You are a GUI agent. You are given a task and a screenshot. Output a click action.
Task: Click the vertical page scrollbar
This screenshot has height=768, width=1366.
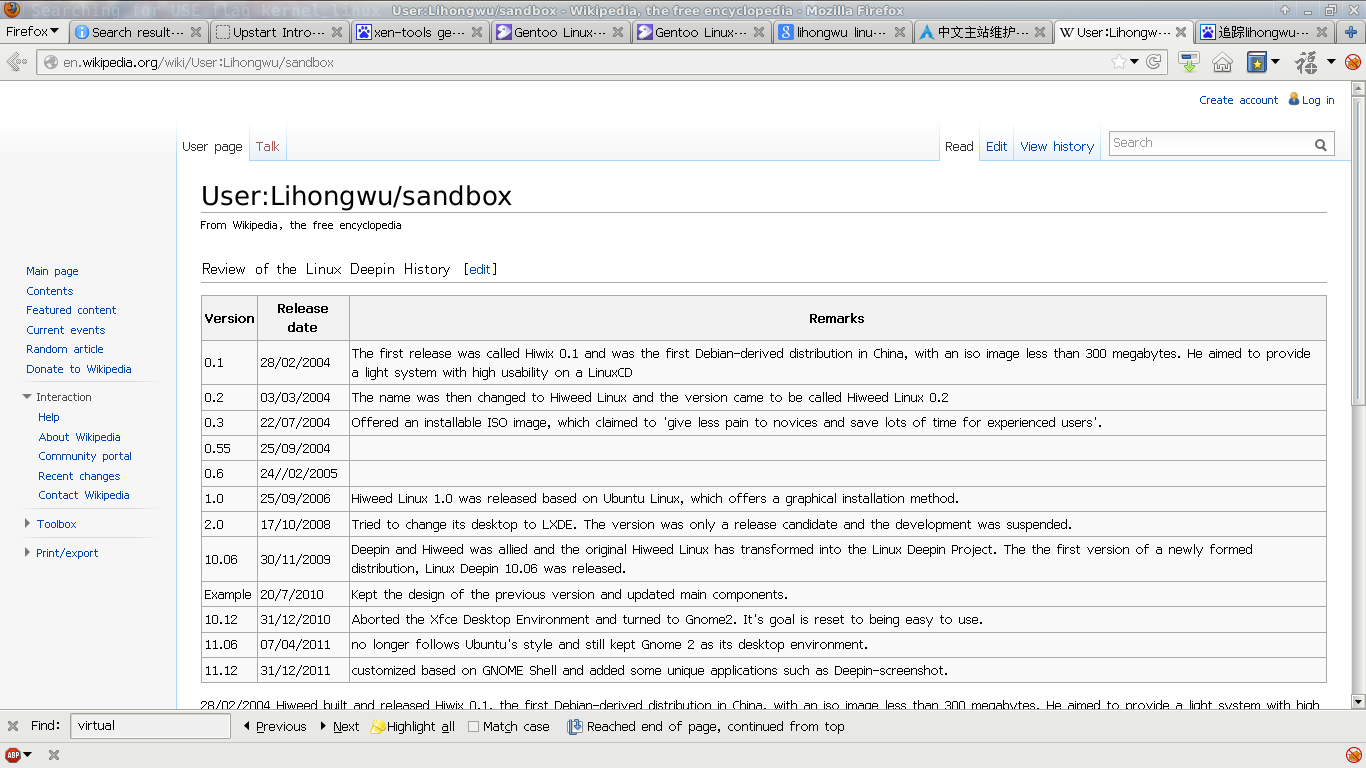[1357, 250]
